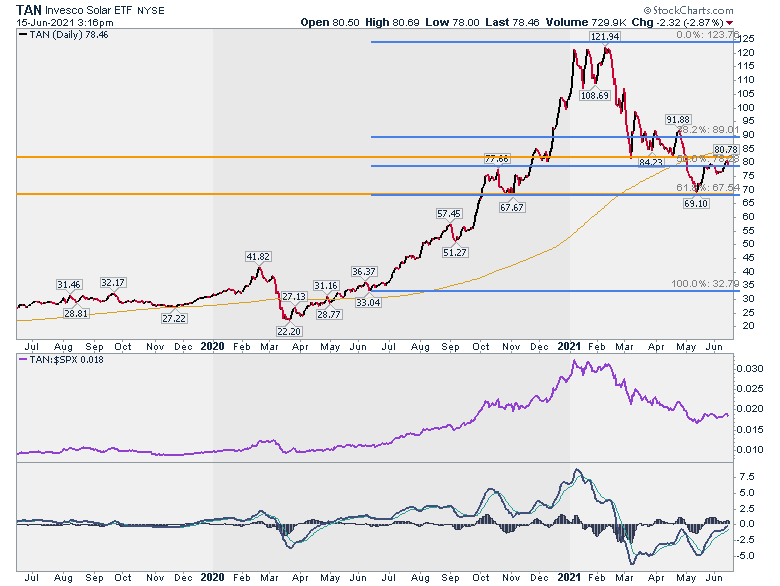The width and height of the screenshot is (780, 586).
Task: Click the red down-arrow change indicator
Action: 729,23
